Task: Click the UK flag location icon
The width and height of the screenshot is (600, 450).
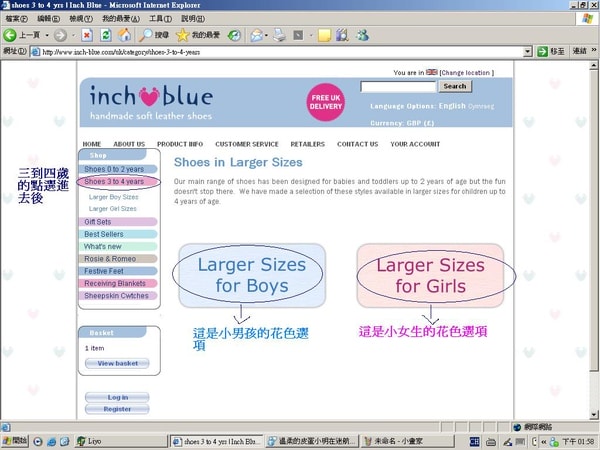Action: point(432,72)
